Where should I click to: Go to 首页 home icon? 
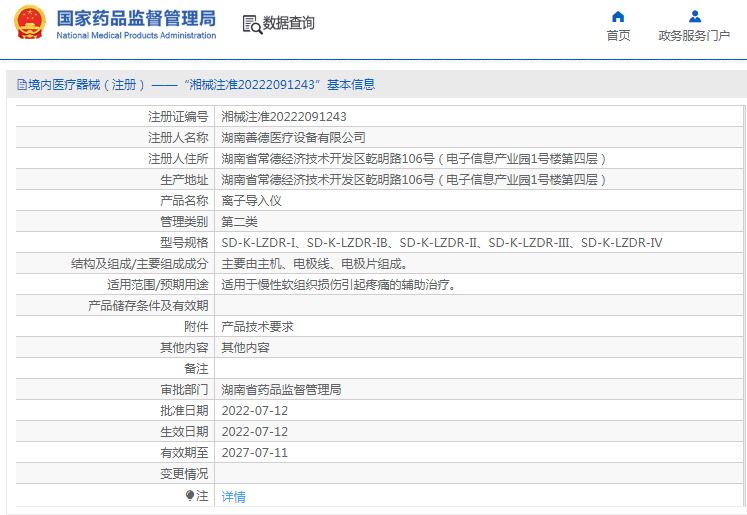tap(618, 17)
